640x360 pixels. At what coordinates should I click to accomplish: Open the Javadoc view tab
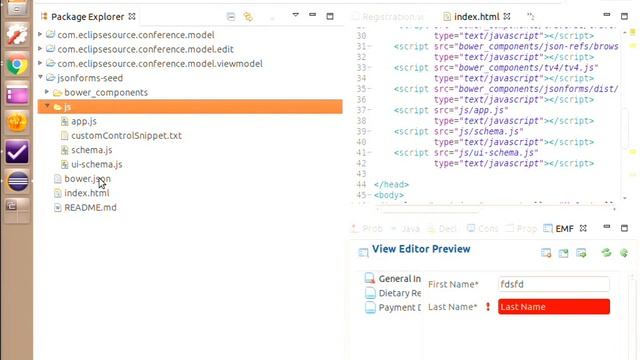coord(405,229)
